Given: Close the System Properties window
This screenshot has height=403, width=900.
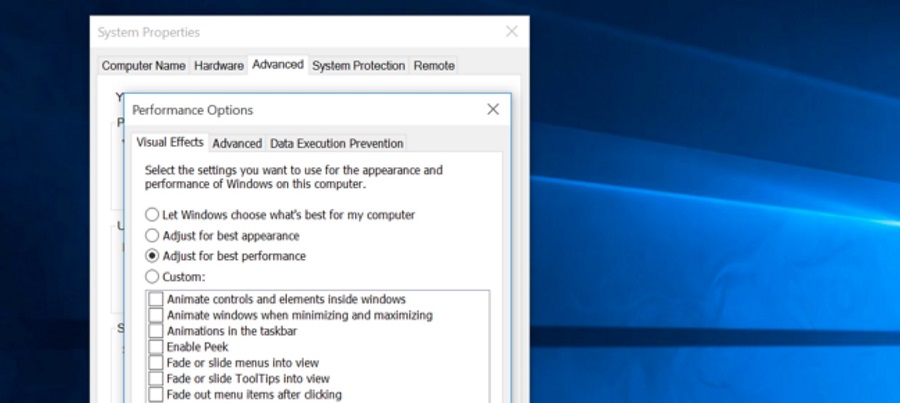Looking at the screenshot, I should pyautogui.click(x=512, y=32).
